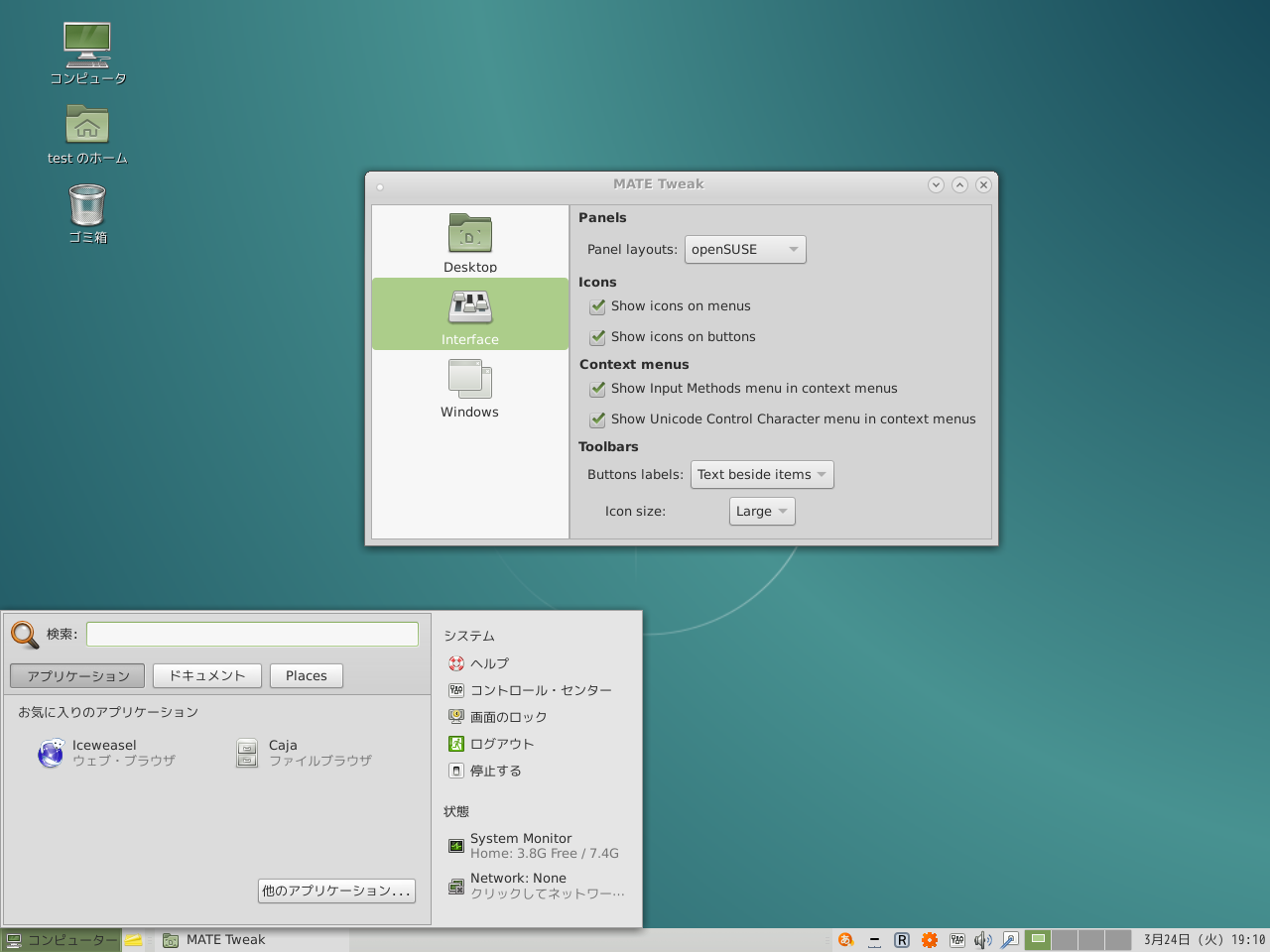
Task: Click the mixer control tray icon
Action: coord(957,940)
